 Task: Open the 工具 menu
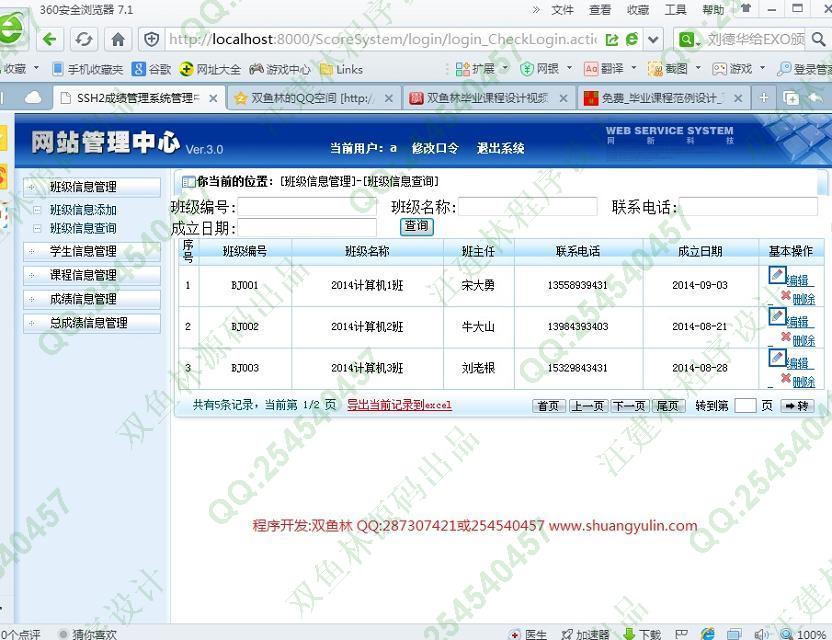pos(675,10)
